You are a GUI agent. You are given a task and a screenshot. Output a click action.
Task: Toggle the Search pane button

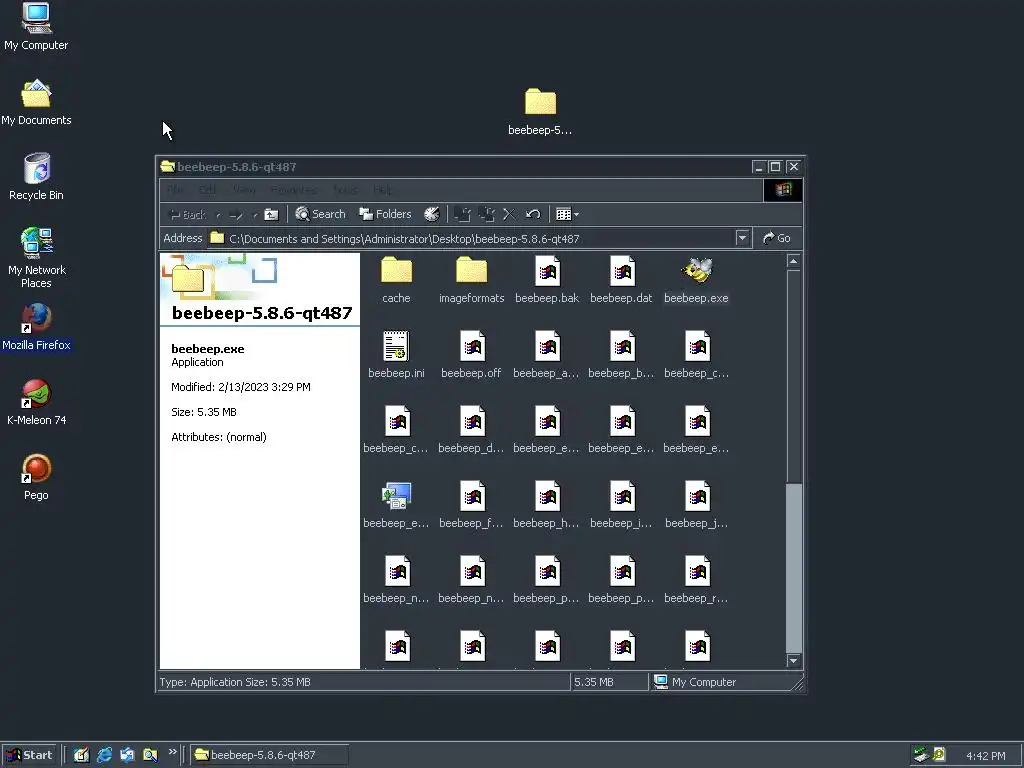pos(320,214)
